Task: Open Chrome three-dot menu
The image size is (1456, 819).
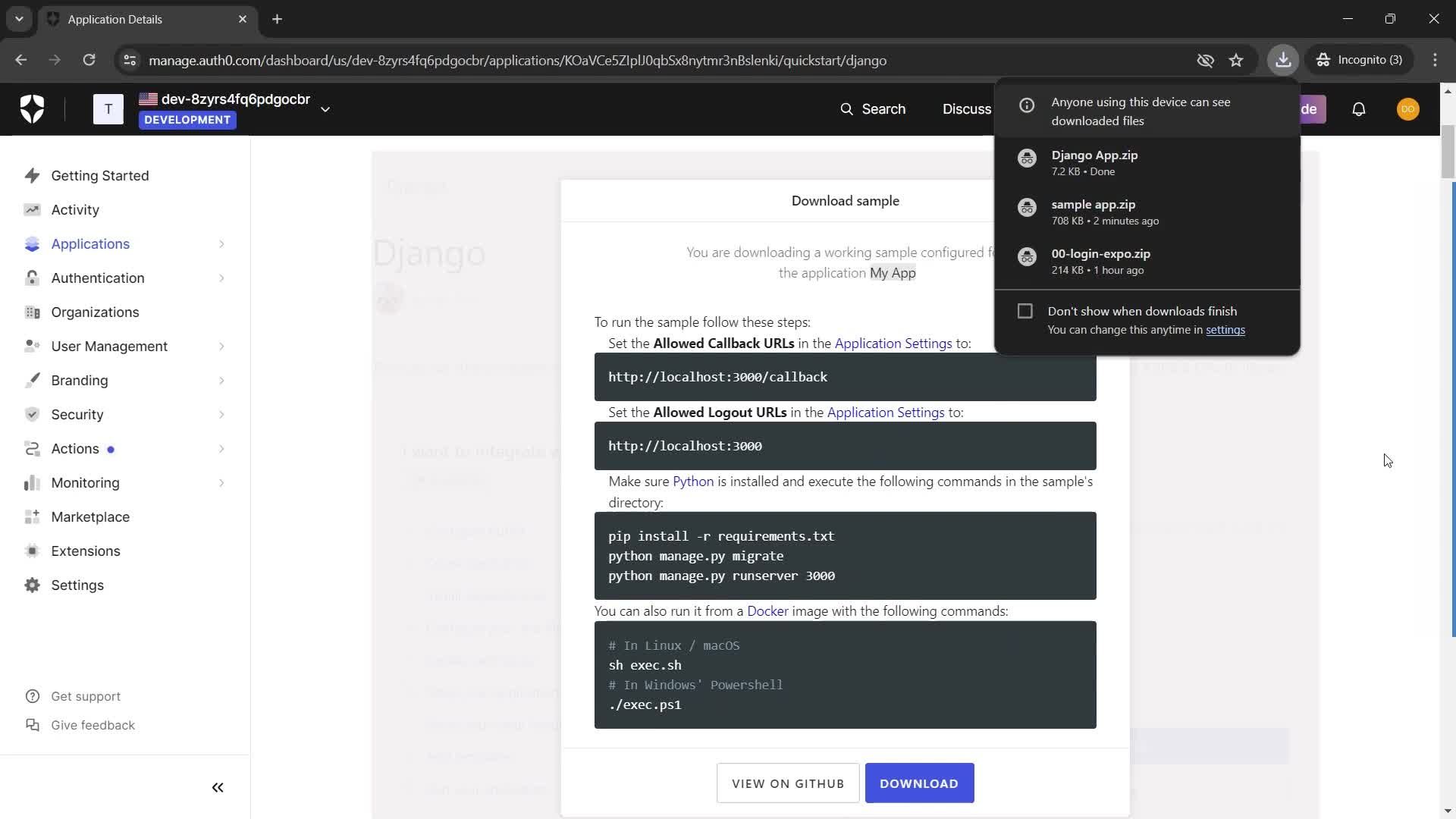Action: tap(1435, 60)
